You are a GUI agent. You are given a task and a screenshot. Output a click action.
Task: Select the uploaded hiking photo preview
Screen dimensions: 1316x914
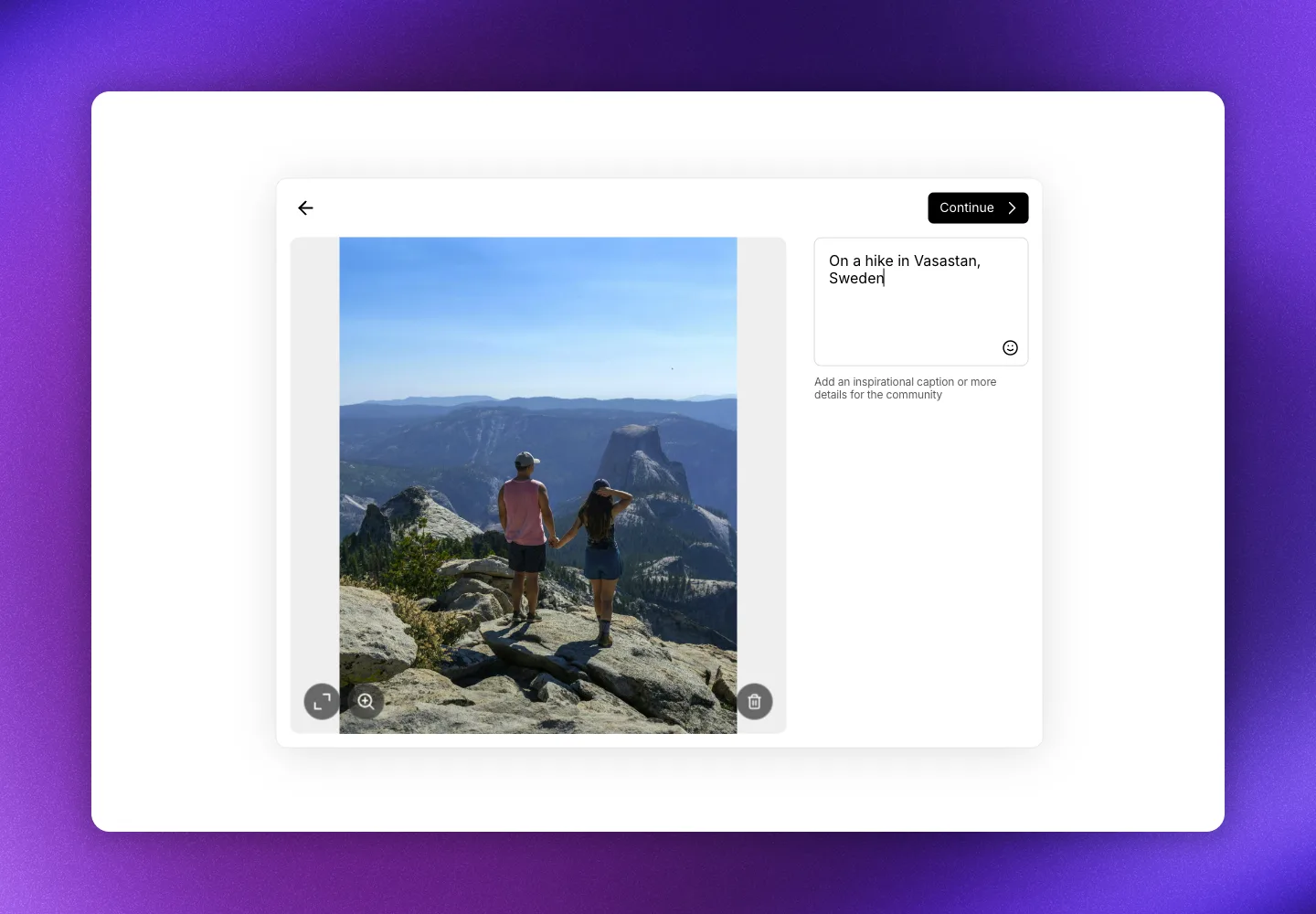point(538,485)
